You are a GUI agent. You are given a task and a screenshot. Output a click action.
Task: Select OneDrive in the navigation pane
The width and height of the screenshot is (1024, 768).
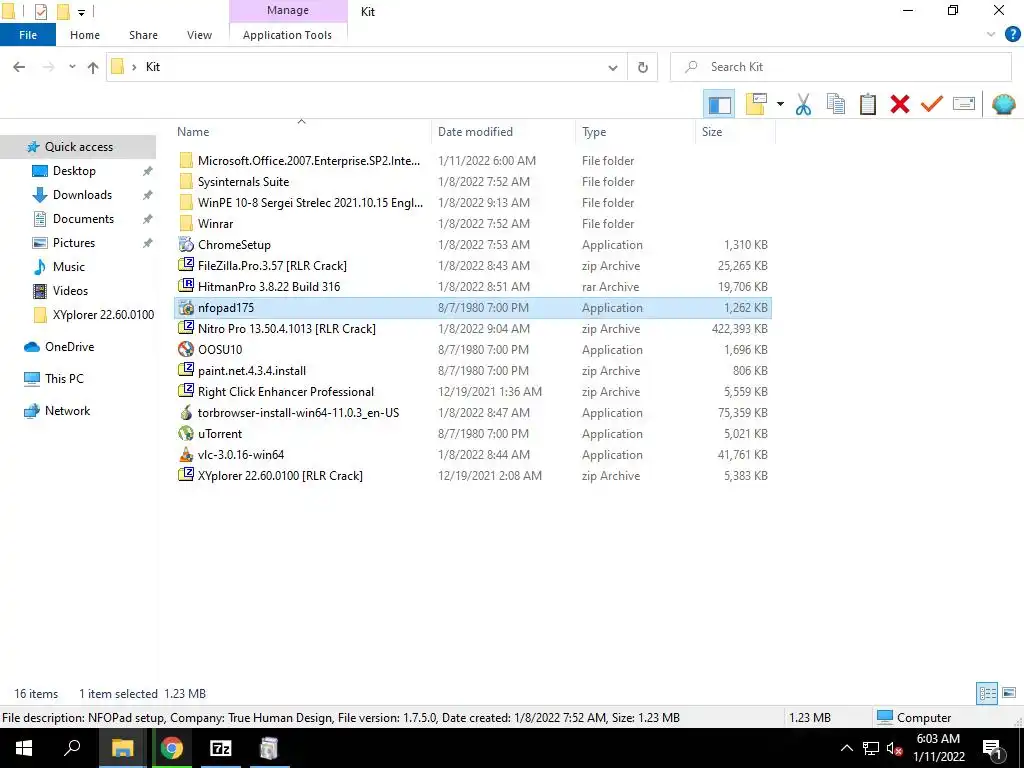click(69, 347)
